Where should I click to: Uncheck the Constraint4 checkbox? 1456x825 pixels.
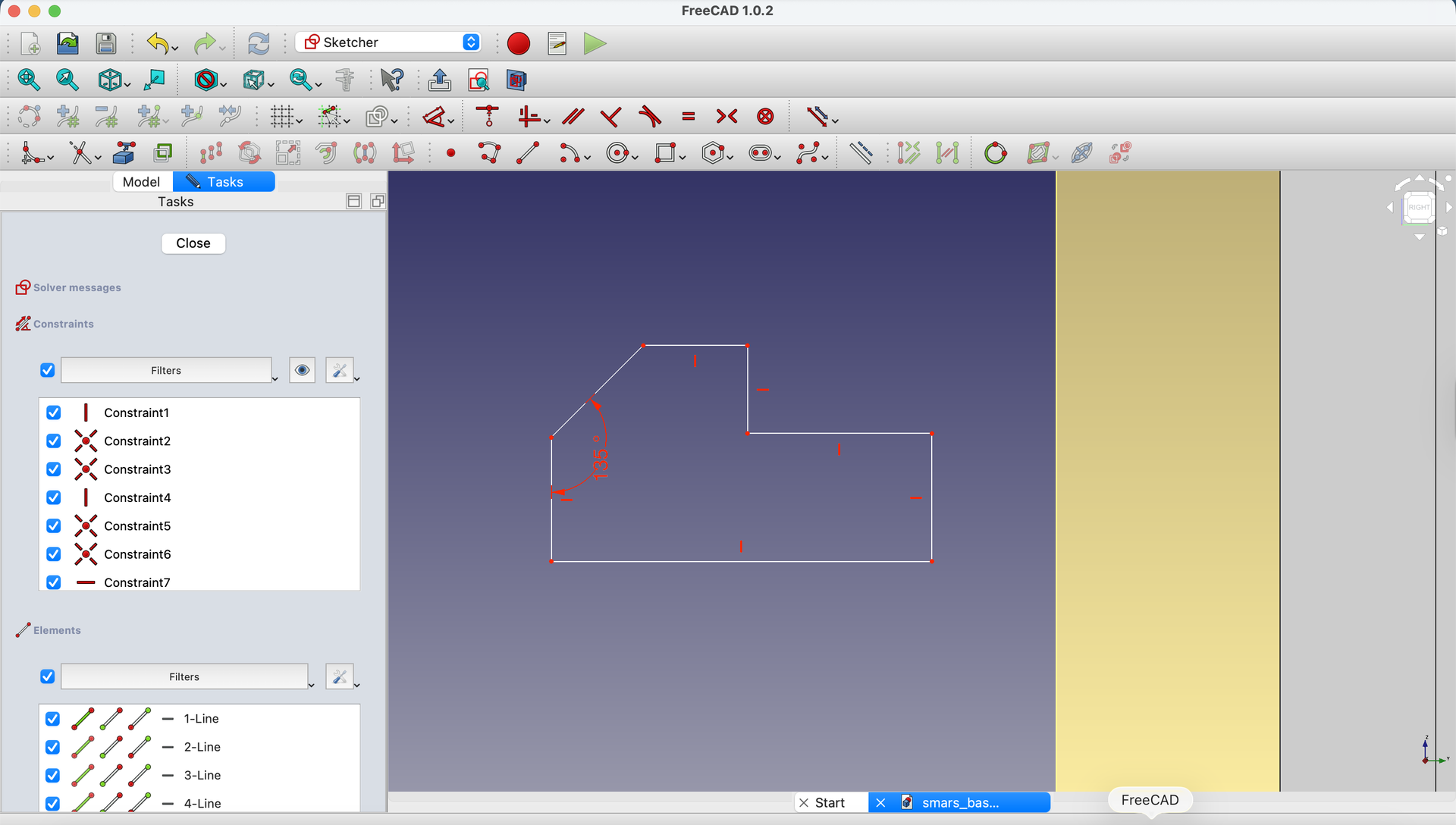click(54, 497)
